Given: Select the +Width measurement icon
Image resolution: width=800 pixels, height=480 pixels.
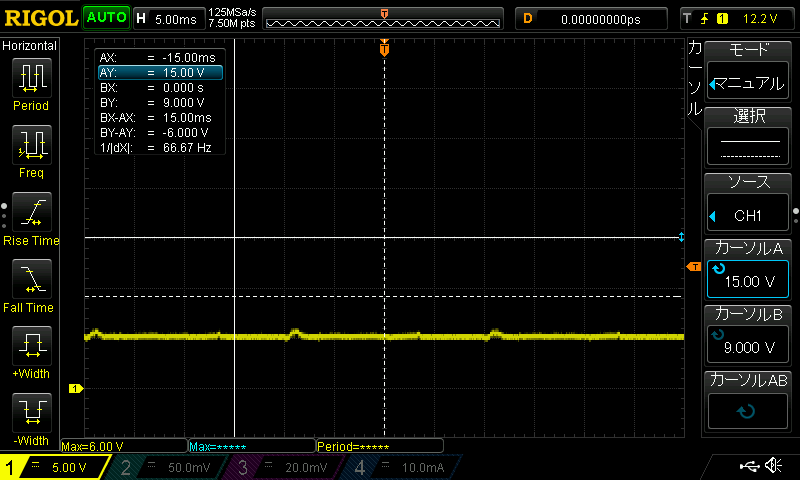Looking at the screenshot, I should click(x=30, y=353).
